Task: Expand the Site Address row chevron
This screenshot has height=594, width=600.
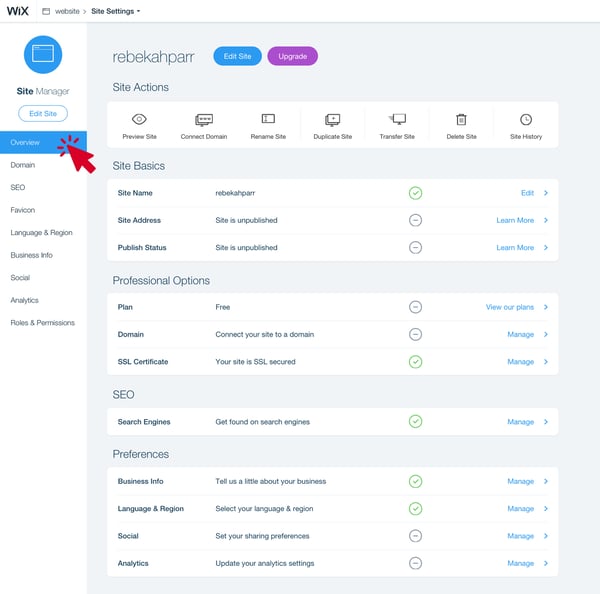Action: click(546, 220)
